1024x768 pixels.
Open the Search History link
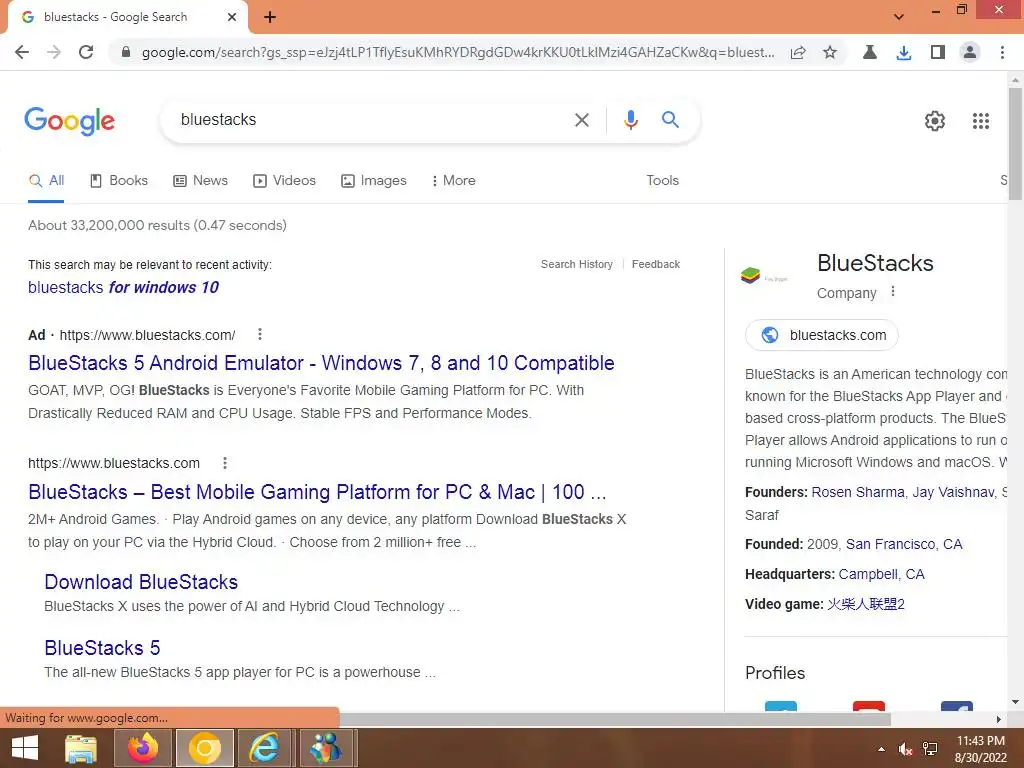point(577,264)
